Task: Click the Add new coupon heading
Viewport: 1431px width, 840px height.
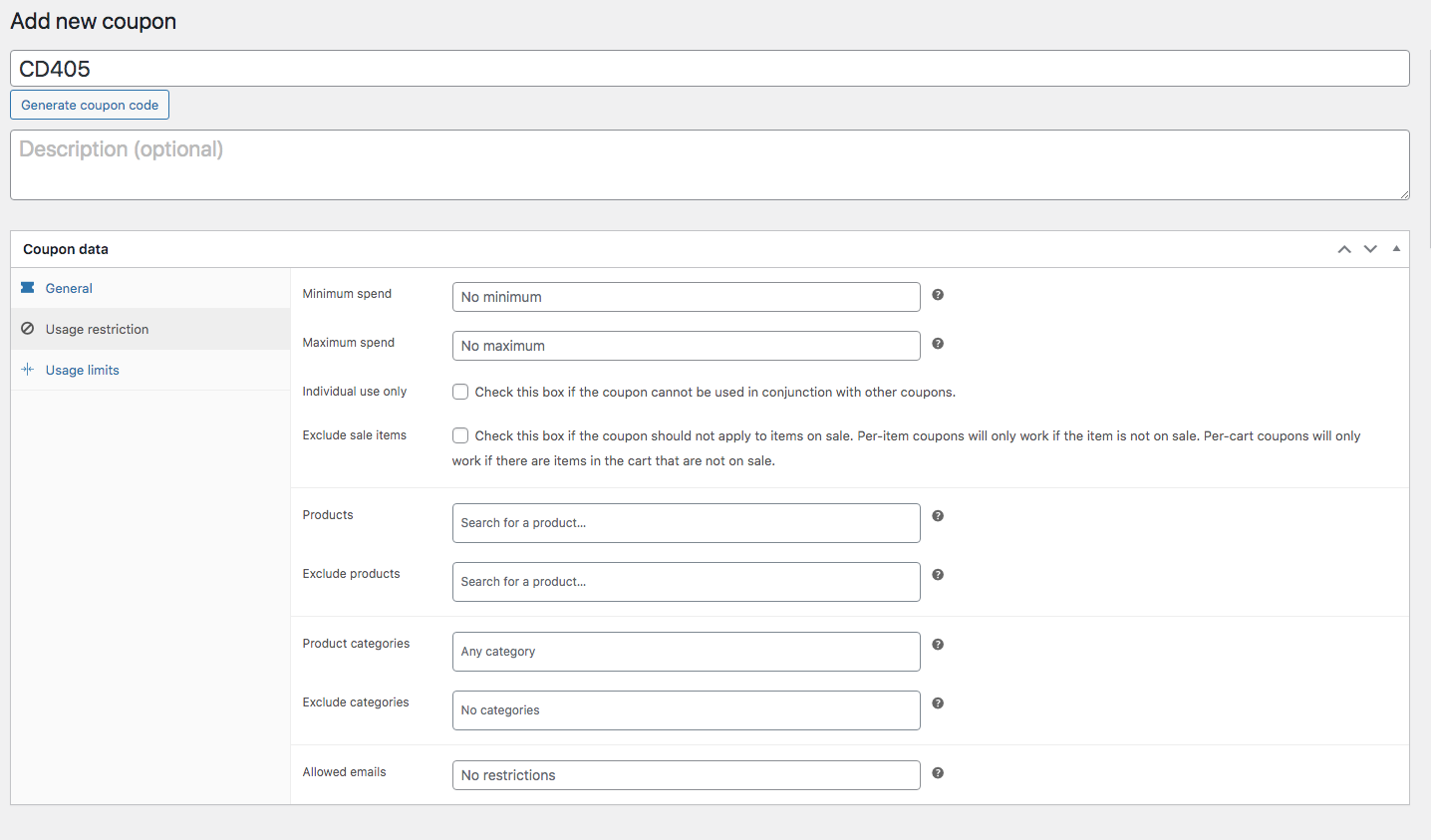Action: [x=94, y=21]
